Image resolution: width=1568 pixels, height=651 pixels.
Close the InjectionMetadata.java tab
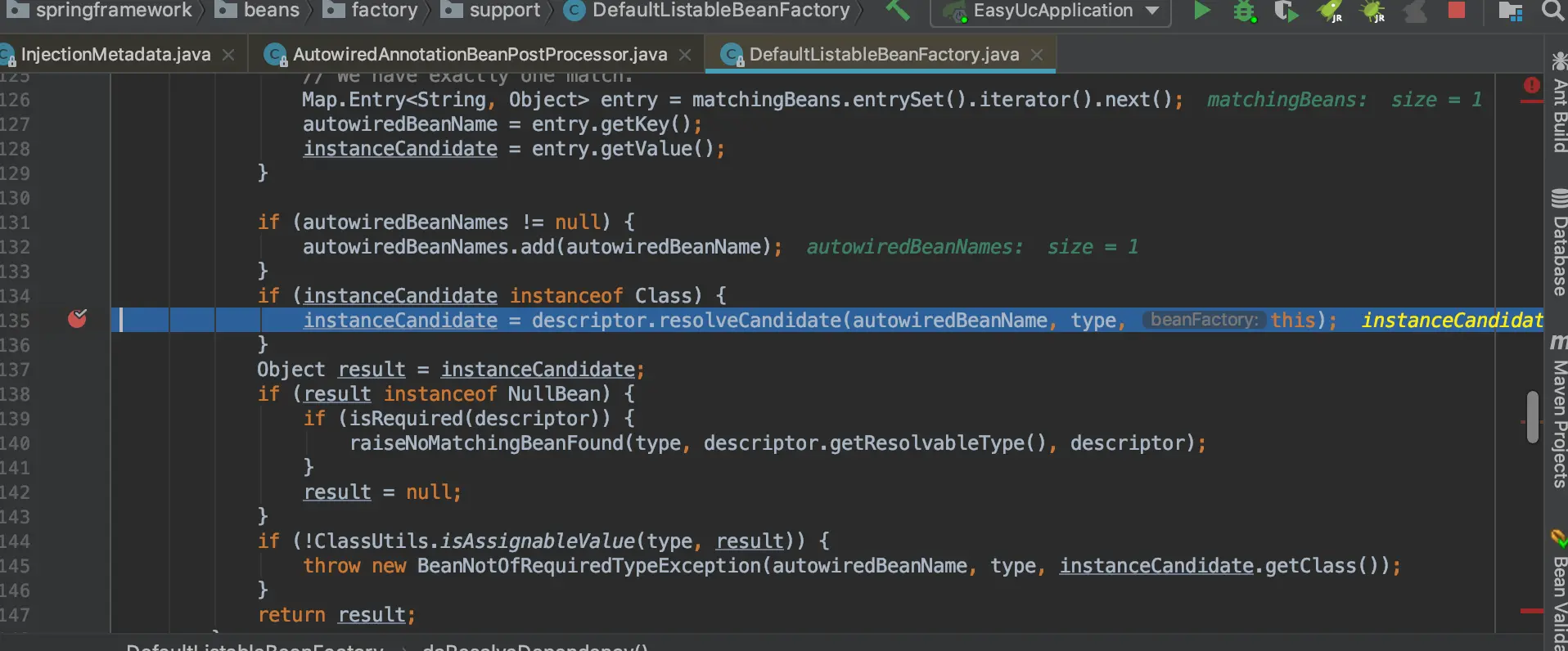click(x=228, y=55)
